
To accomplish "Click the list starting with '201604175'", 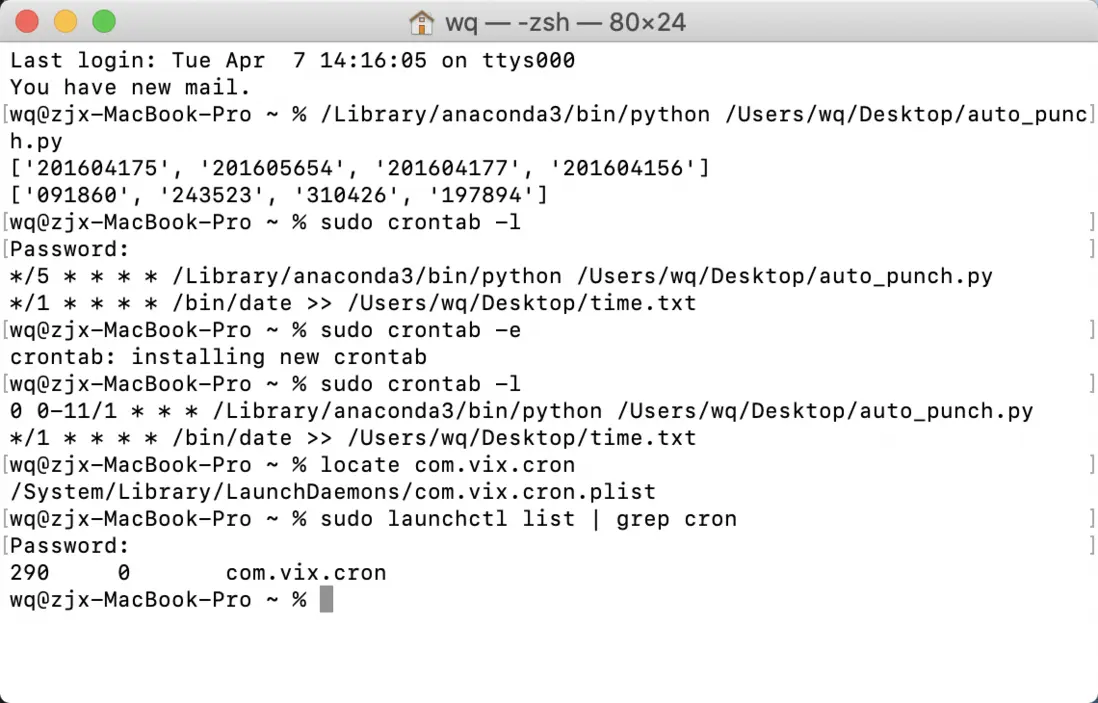I will [x=360, y=168].
